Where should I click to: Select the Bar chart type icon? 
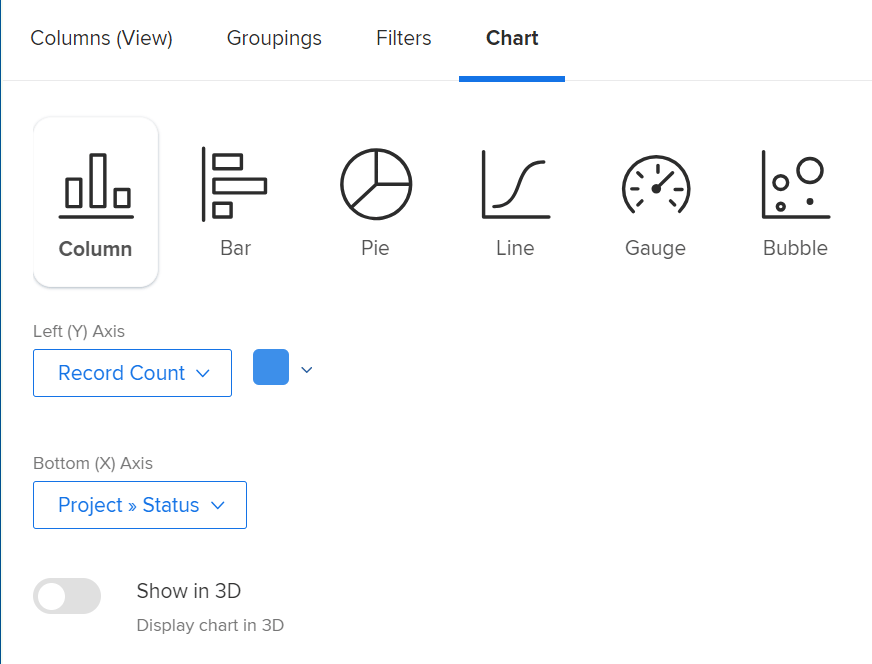click(x=235, y=185)
